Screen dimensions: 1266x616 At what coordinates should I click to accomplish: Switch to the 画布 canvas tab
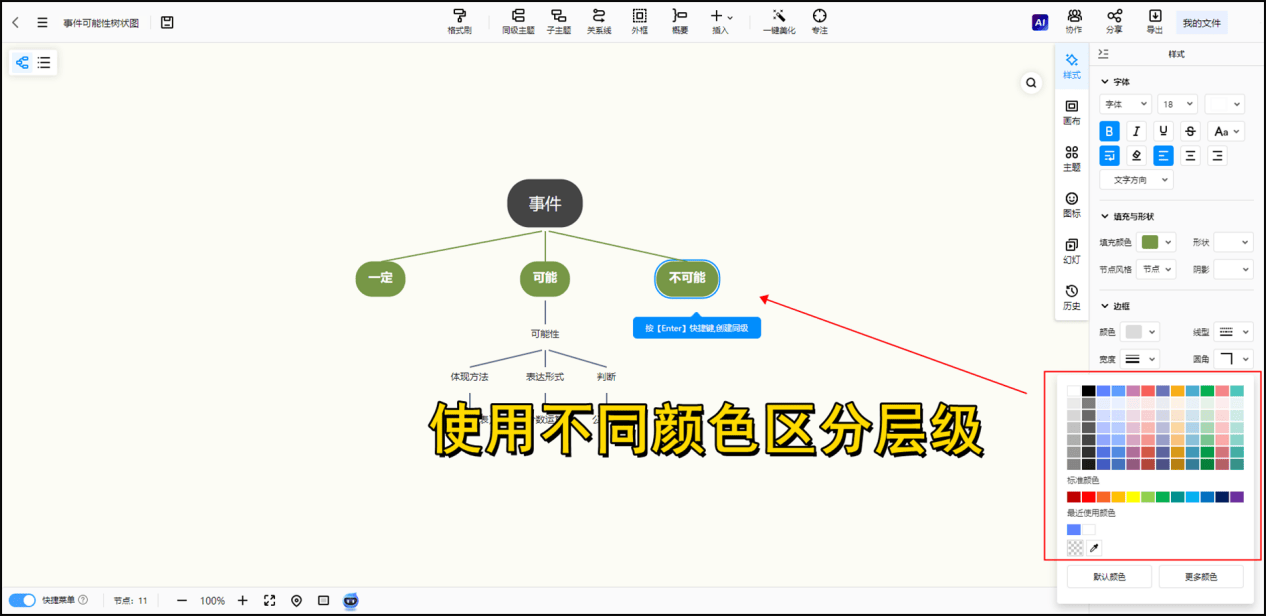pos(1071,112)
